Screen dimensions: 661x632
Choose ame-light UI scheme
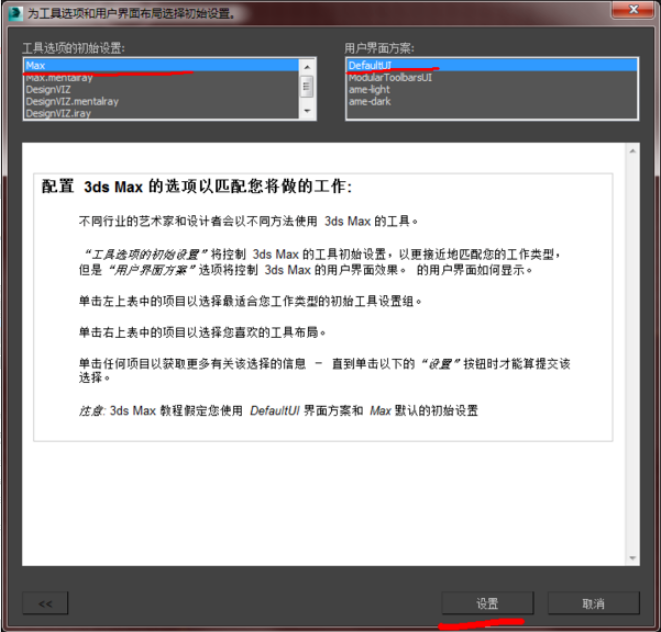tap(492, 89)
